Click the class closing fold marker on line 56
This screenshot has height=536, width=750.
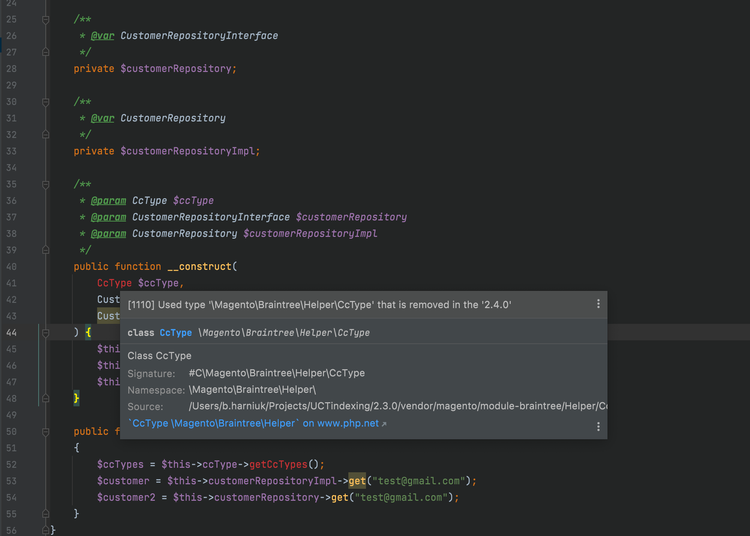click(46, 529)
